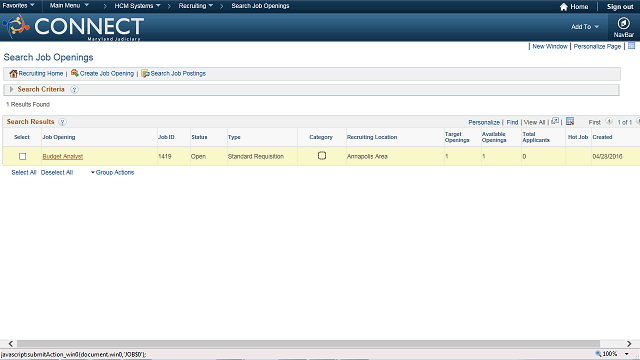
Task: Open the Budget Analyst job opening link
Action: tap(62, 156)
